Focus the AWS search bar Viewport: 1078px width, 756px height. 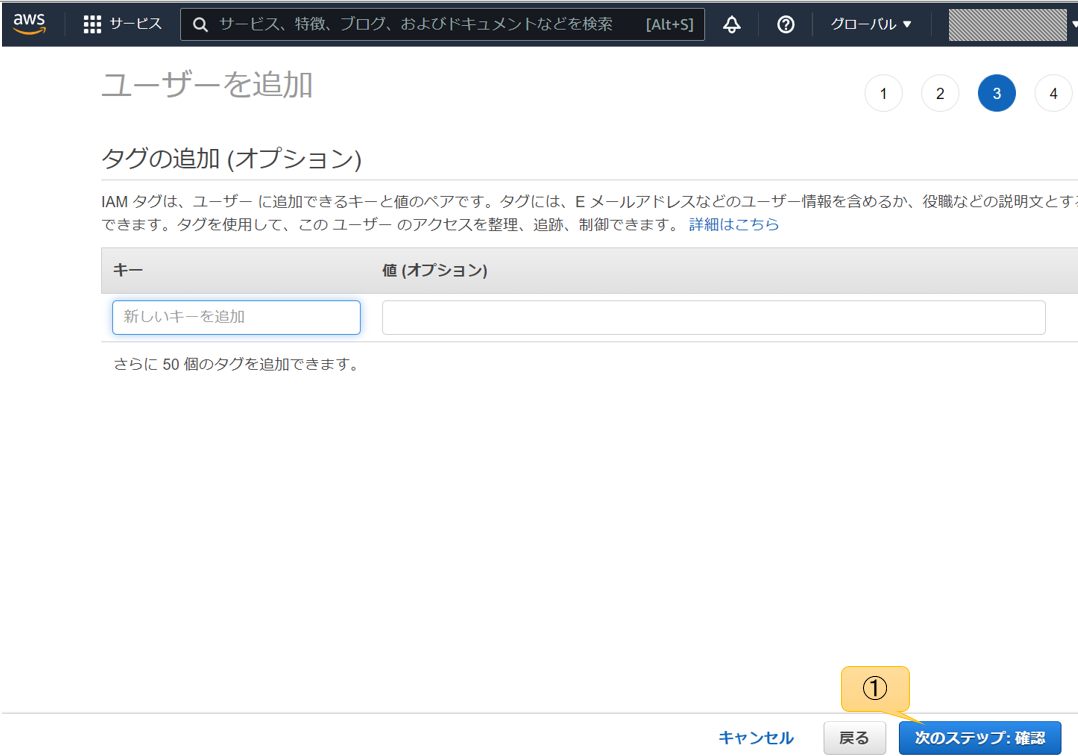pyautogui.click(x=420, y=24)
